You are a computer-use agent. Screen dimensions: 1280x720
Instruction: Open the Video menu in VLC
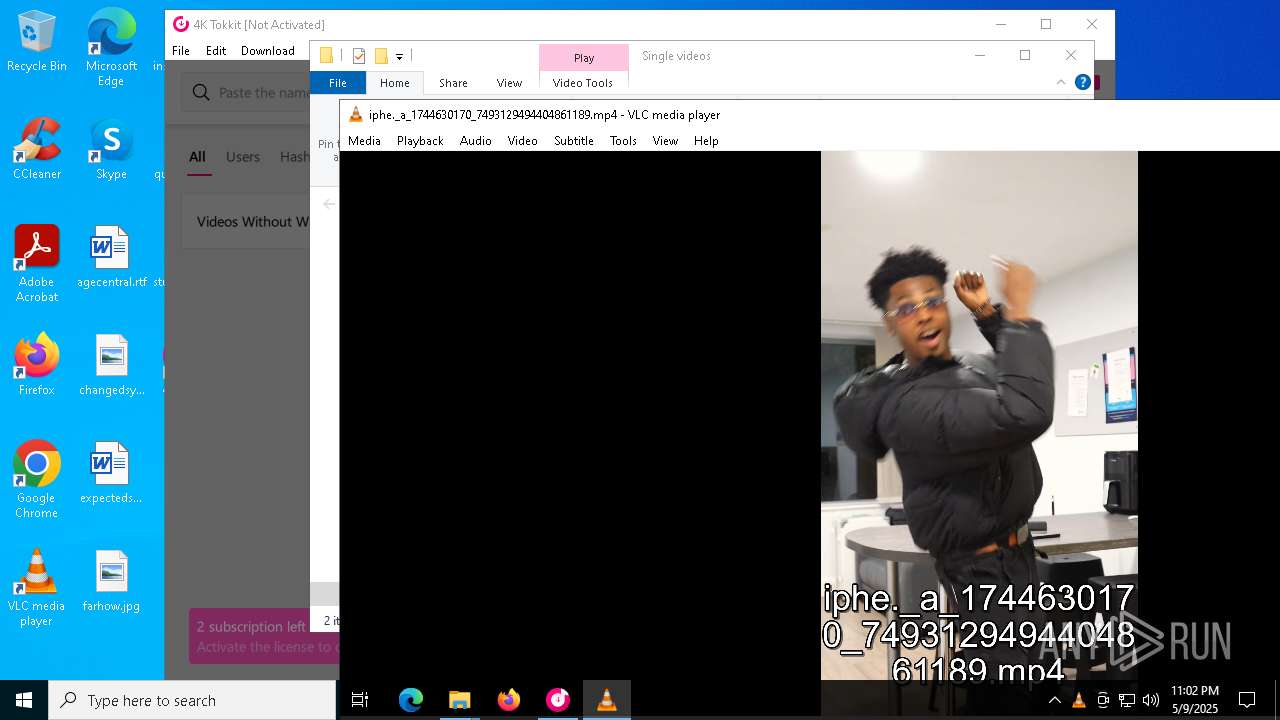[x=522, y=141]
